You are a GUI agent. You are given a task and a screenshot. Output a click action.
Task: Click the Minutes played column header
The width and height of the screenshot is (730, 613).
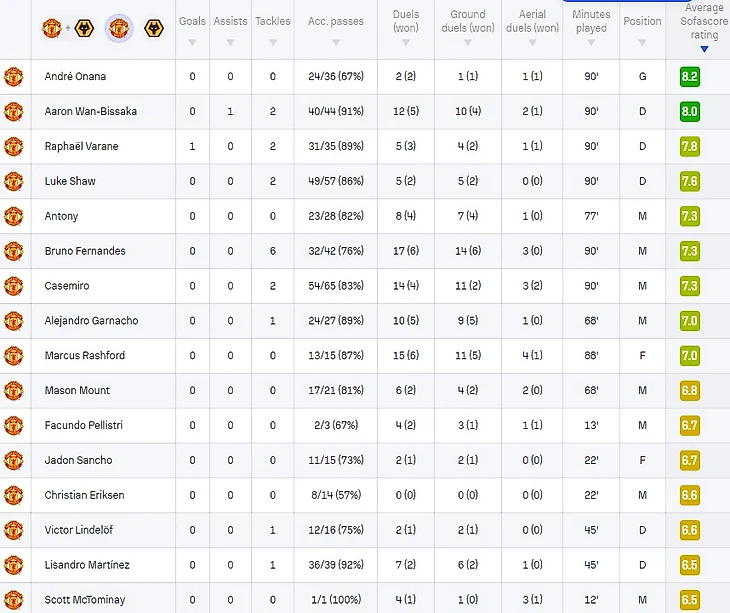[x=591, y=21]
